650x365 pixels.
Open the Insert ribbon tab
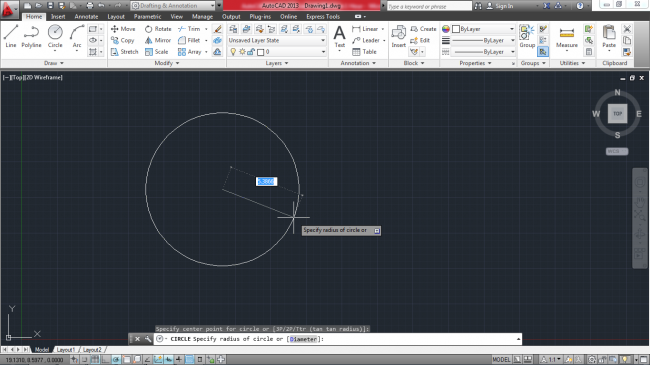tap(58, 17)
